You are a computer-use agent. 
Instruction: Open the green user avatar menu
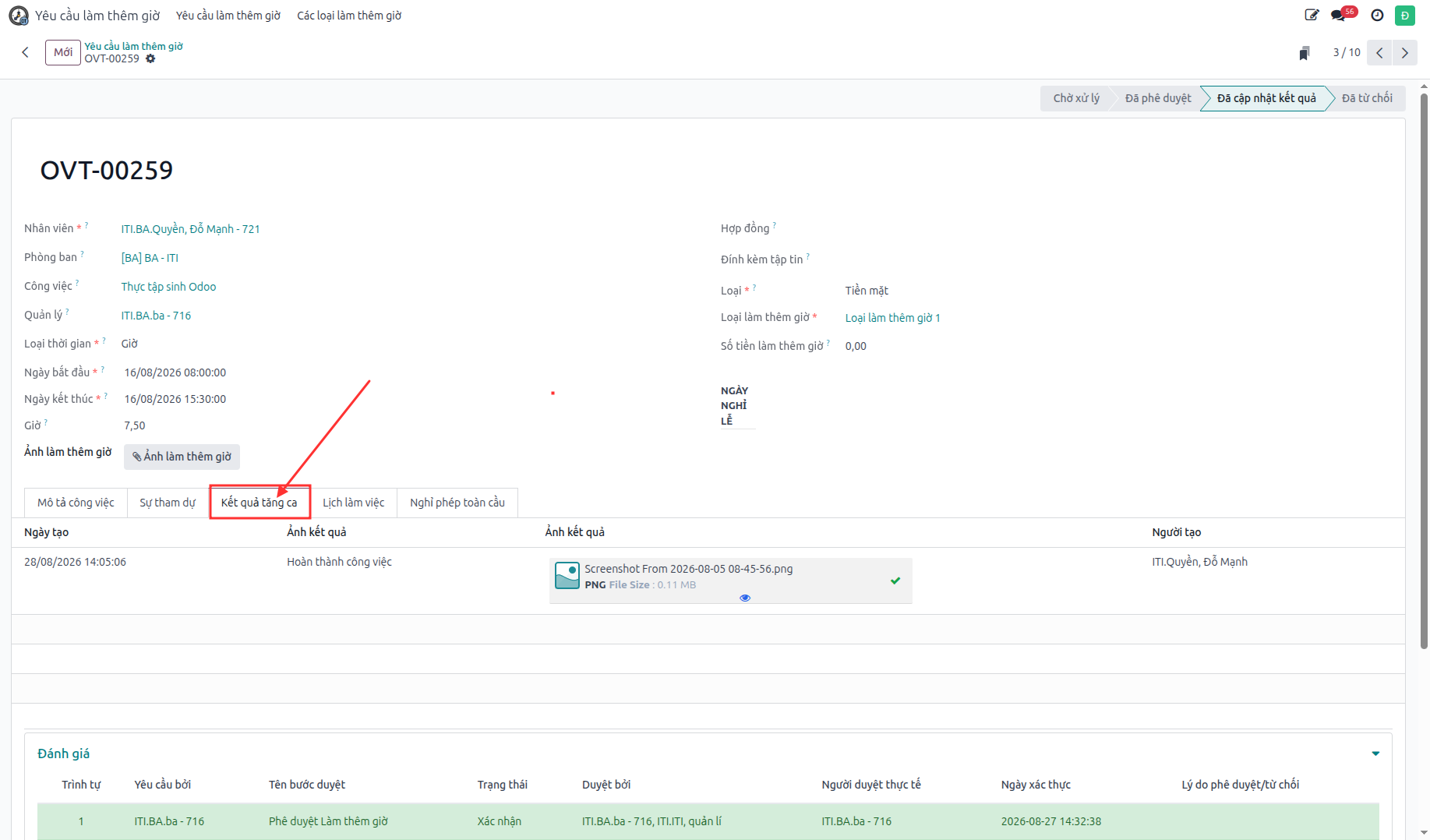tap(1405, 15)
